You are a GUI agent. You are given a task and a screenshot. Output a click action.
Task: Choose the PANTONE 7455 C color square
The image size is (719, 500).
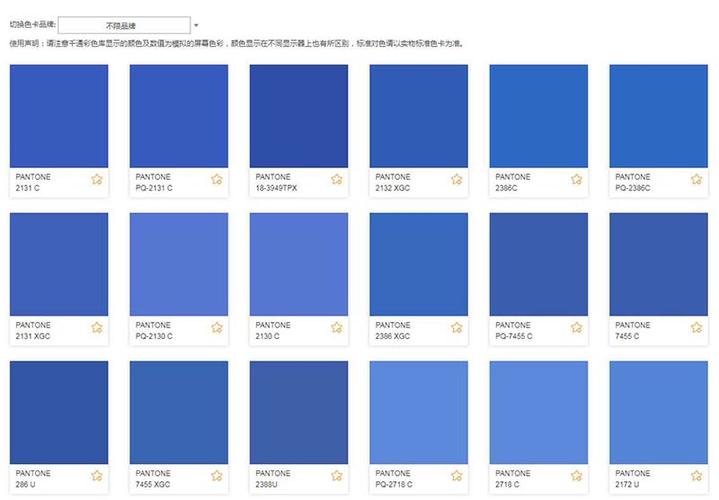tap(658, 264)
